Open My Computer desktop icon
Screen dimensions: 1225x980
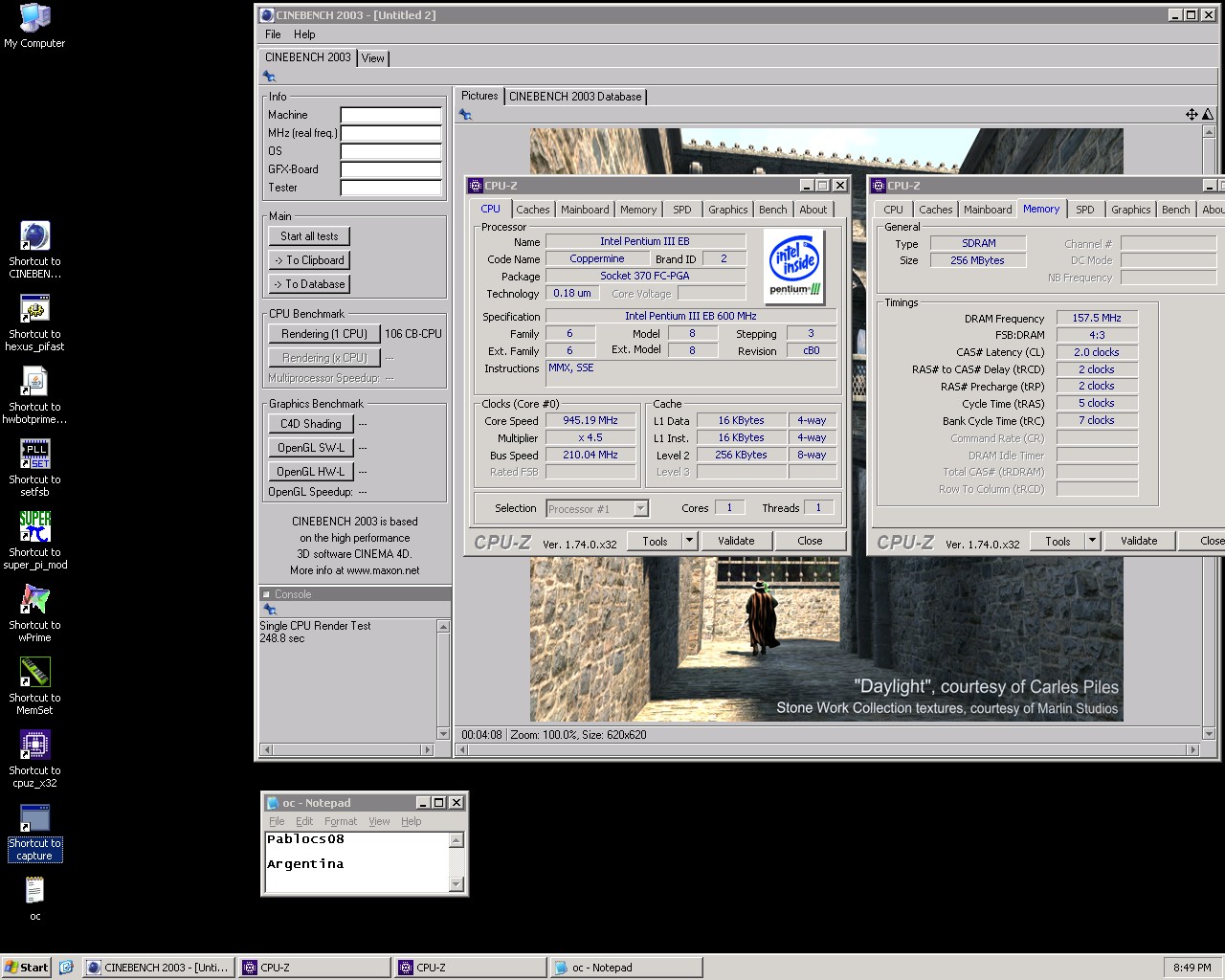tap(34, 26)
